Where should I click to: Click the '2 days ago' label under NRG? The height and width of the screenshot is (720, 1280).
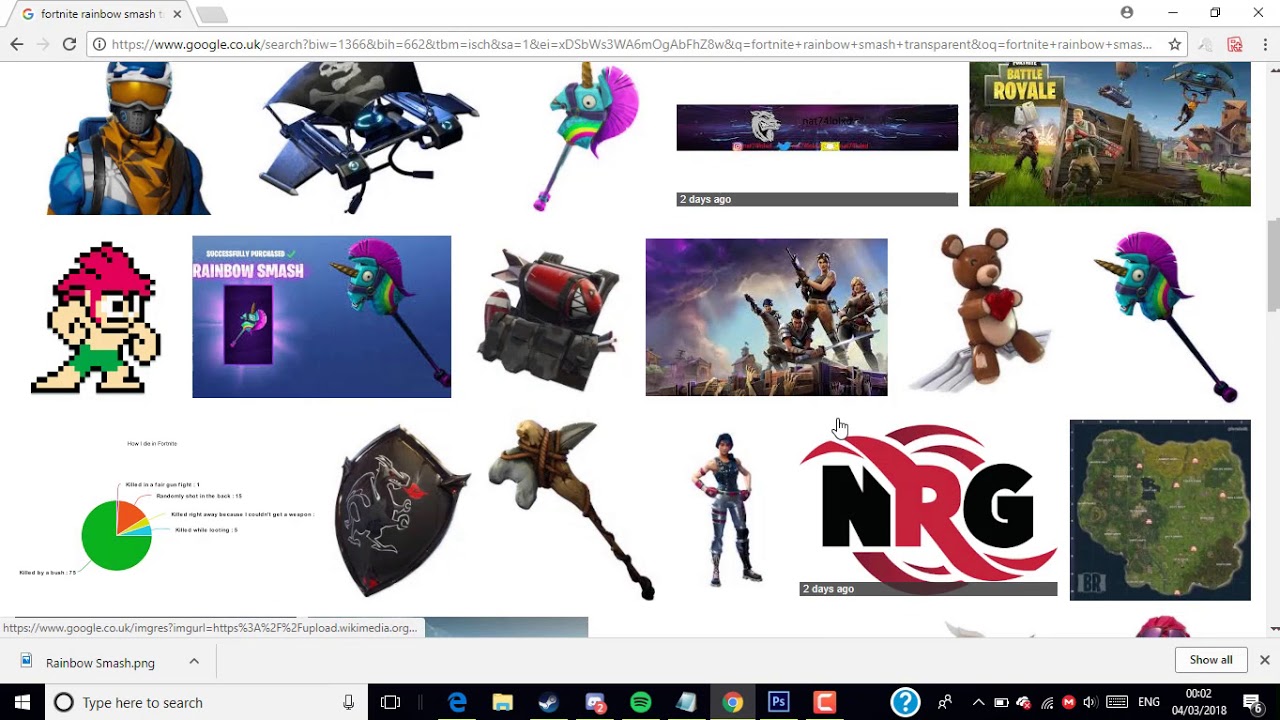tap(828, 589)
